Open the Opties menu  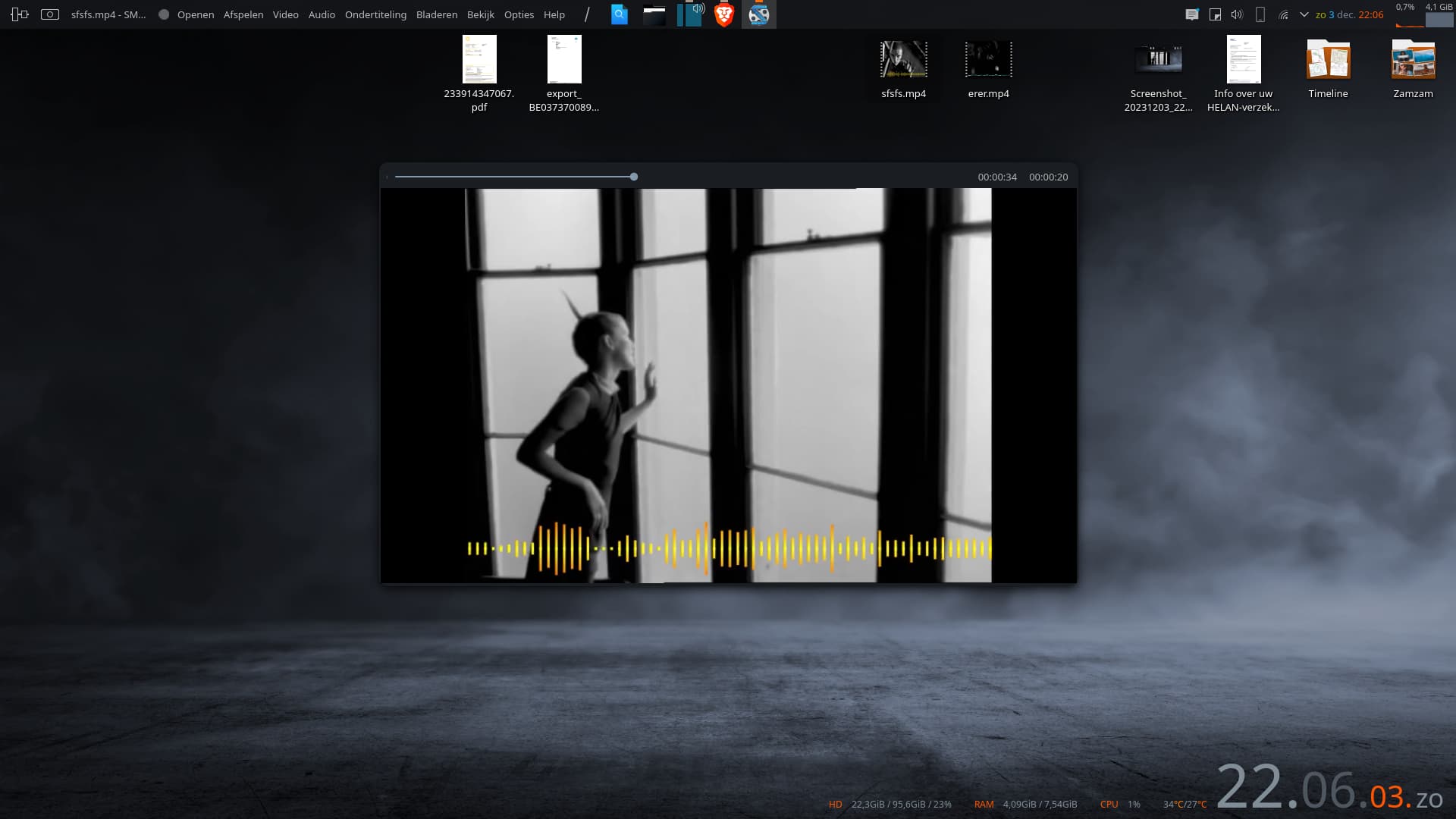(519, 14)
